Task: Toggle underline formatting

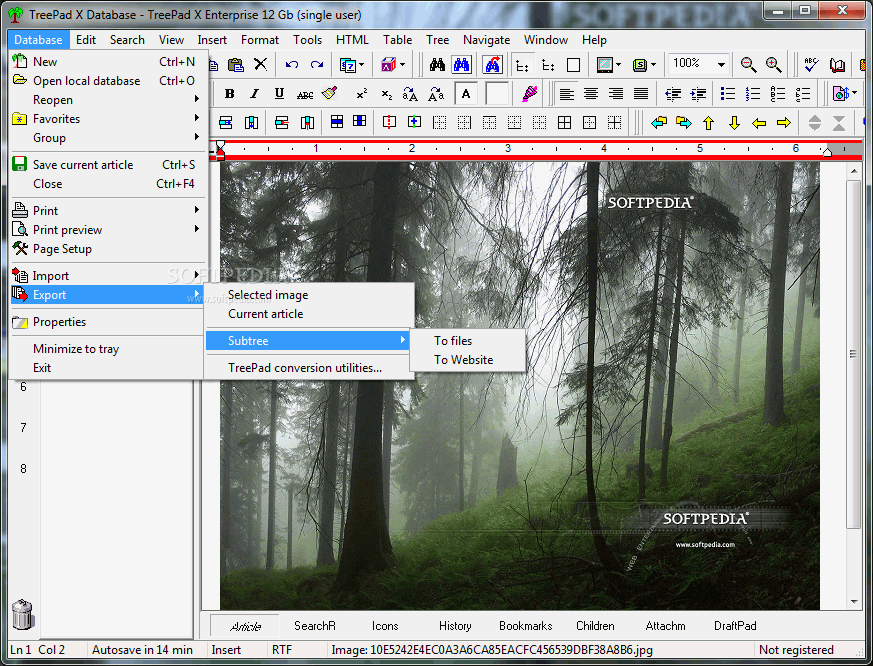Action: tap(279, 94)
